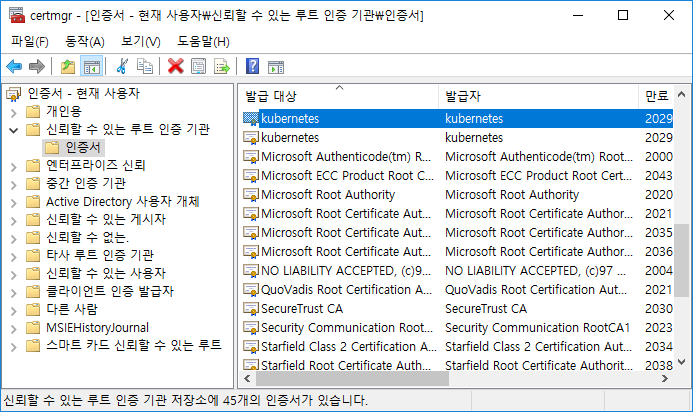
Task: Sort by the 발급 대상 column header
Action: coord(339,96)
